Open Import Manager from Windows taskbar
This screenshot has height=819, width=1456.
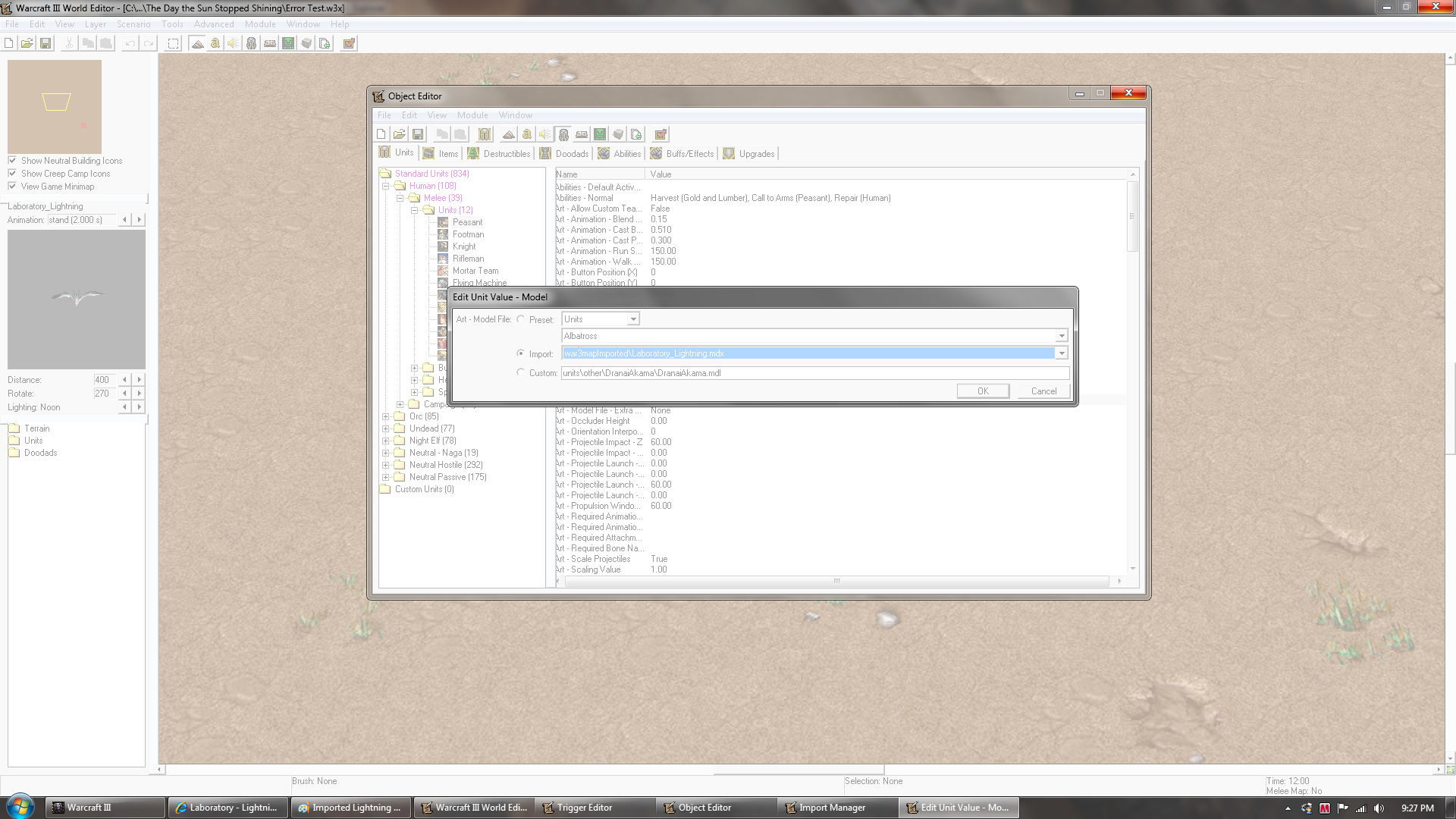click(837, 808)
